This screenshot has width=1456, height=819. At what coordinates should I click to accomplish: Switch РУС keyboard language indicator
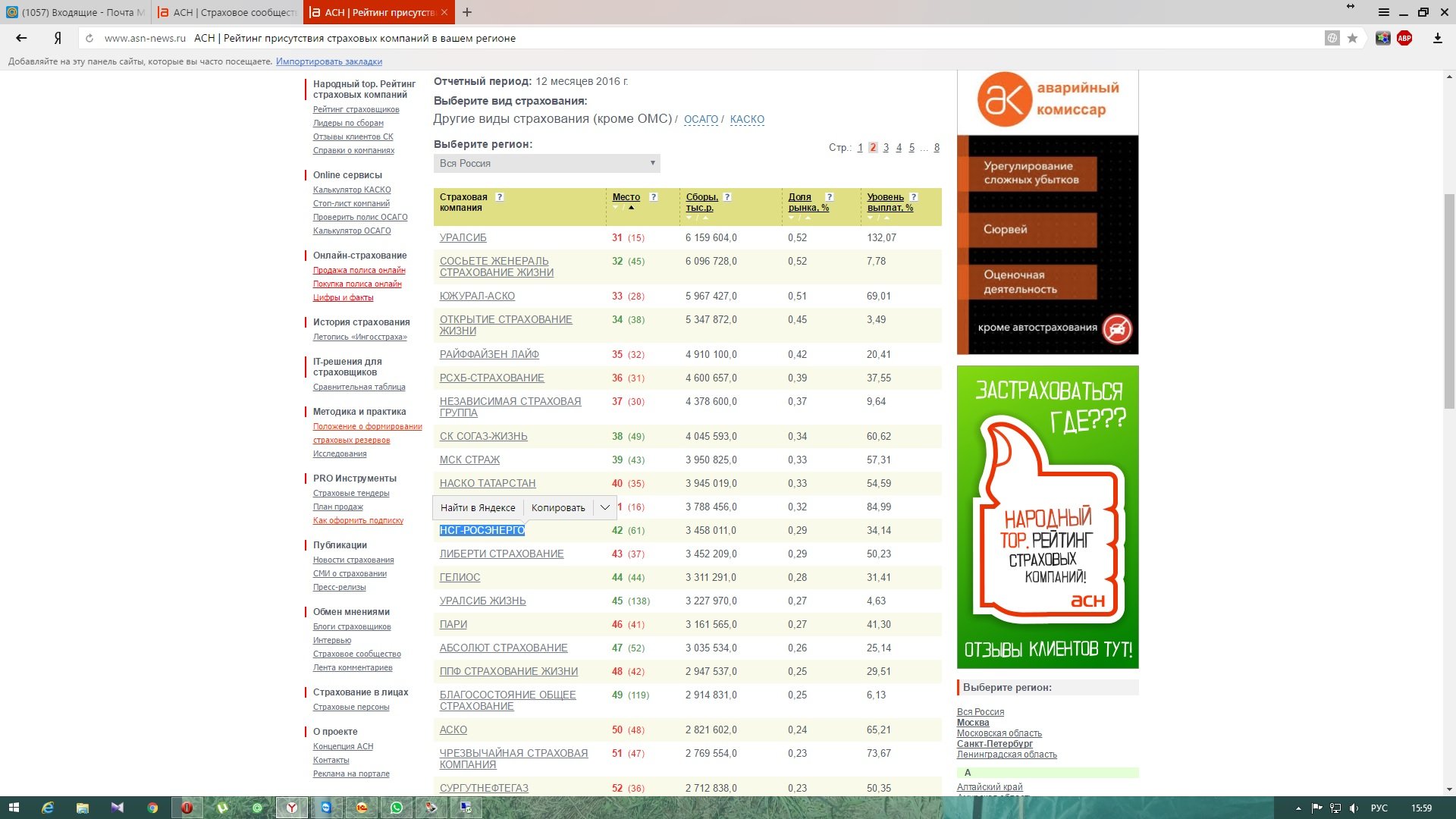click(1379, 808)
